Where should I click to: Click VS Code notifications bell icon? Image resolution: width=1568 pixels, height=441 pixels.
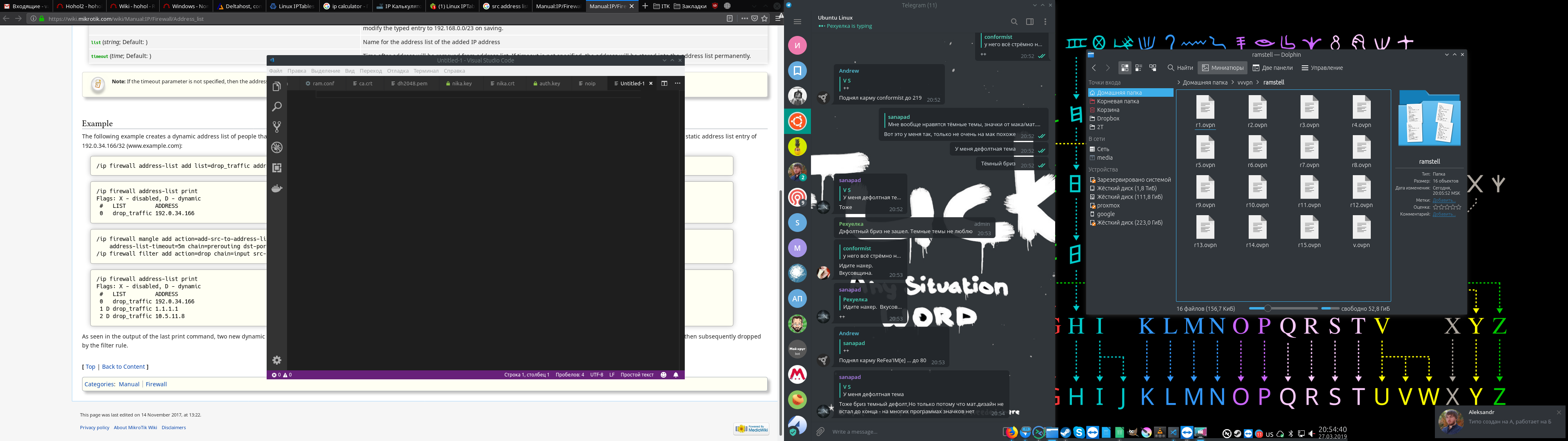coord(676,374)
